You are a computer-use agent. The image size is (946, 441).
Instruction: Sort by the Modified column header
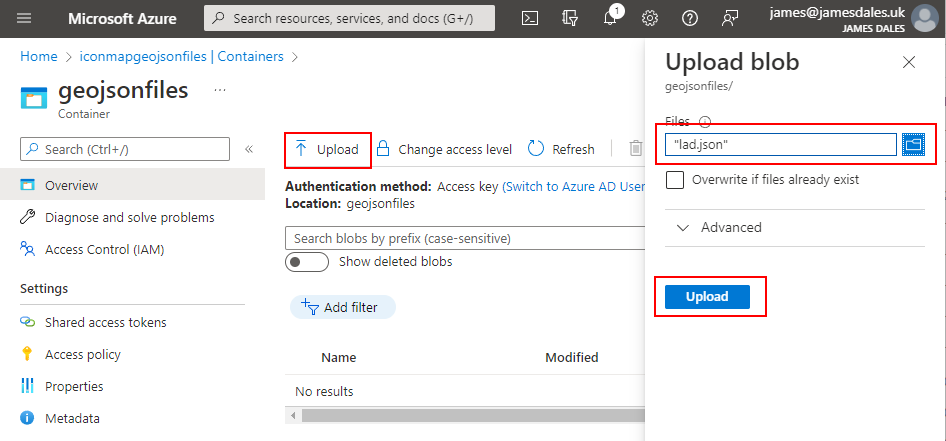pyautogui.click(x=571, y=358)
